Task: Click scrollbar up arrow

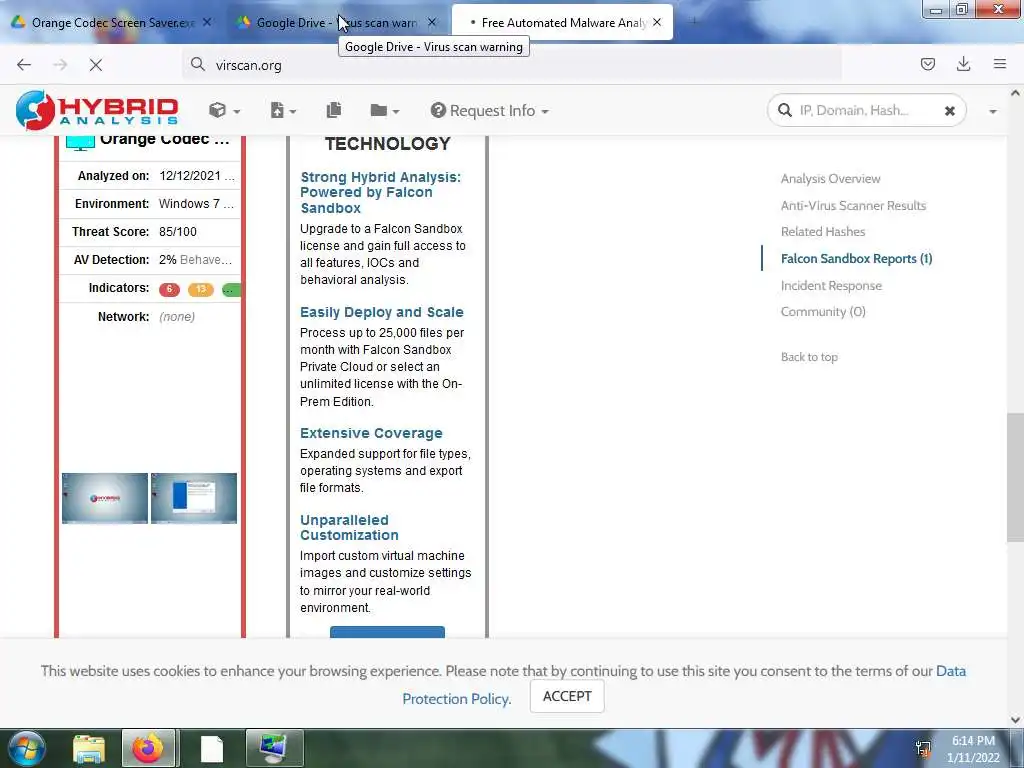Action: point(1015,93)
